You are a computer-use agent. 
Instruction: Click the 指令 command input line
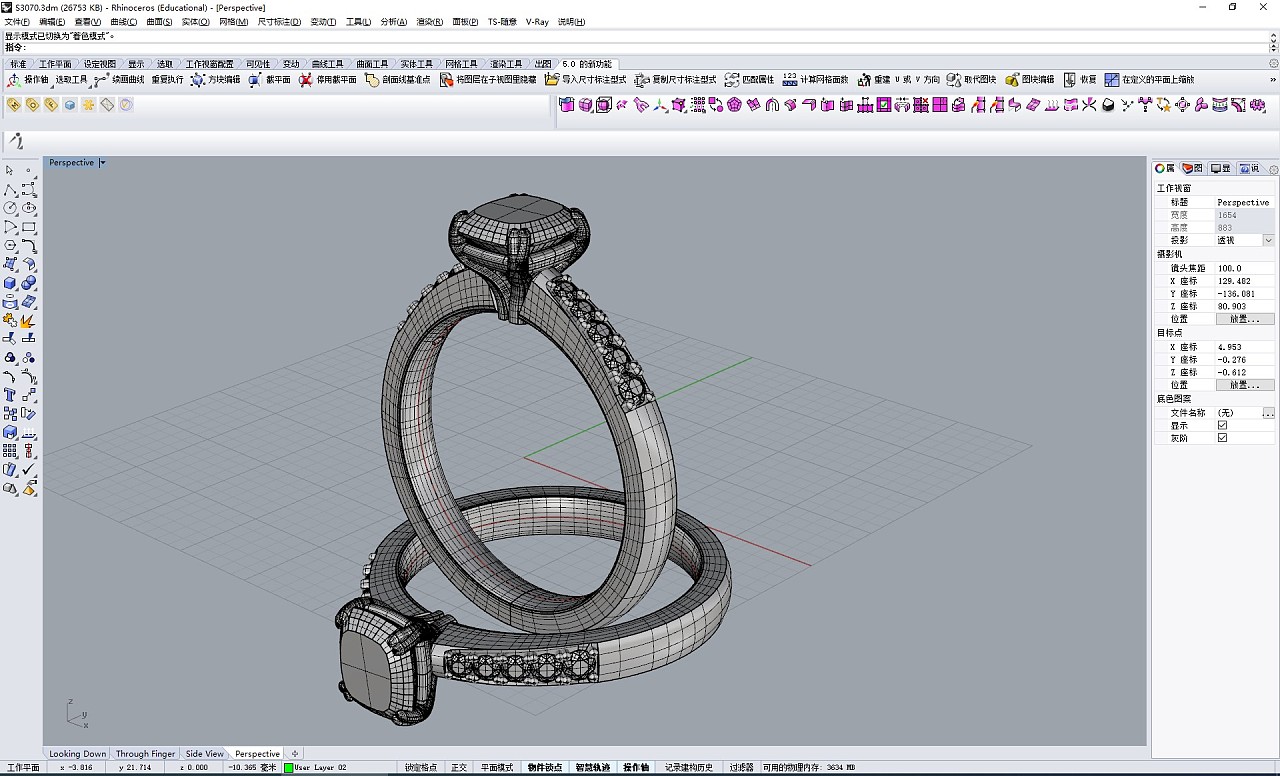(100, 46)
